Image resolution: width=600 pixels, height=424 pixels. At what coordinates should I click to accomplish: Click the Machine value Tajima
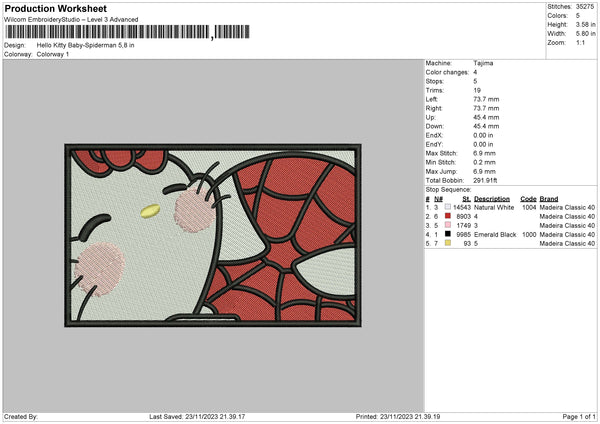click(483, 63)
